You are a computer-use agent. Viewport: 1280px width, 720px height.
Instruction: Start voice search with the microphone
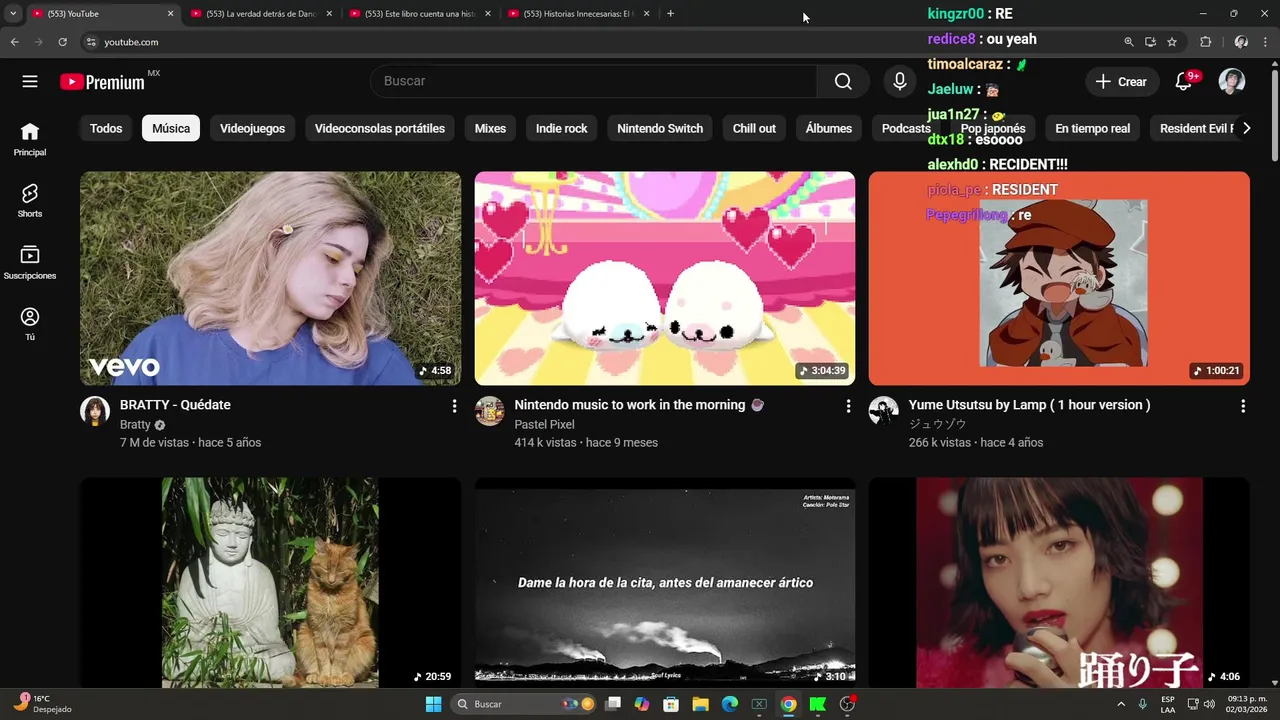click(900, 82)
